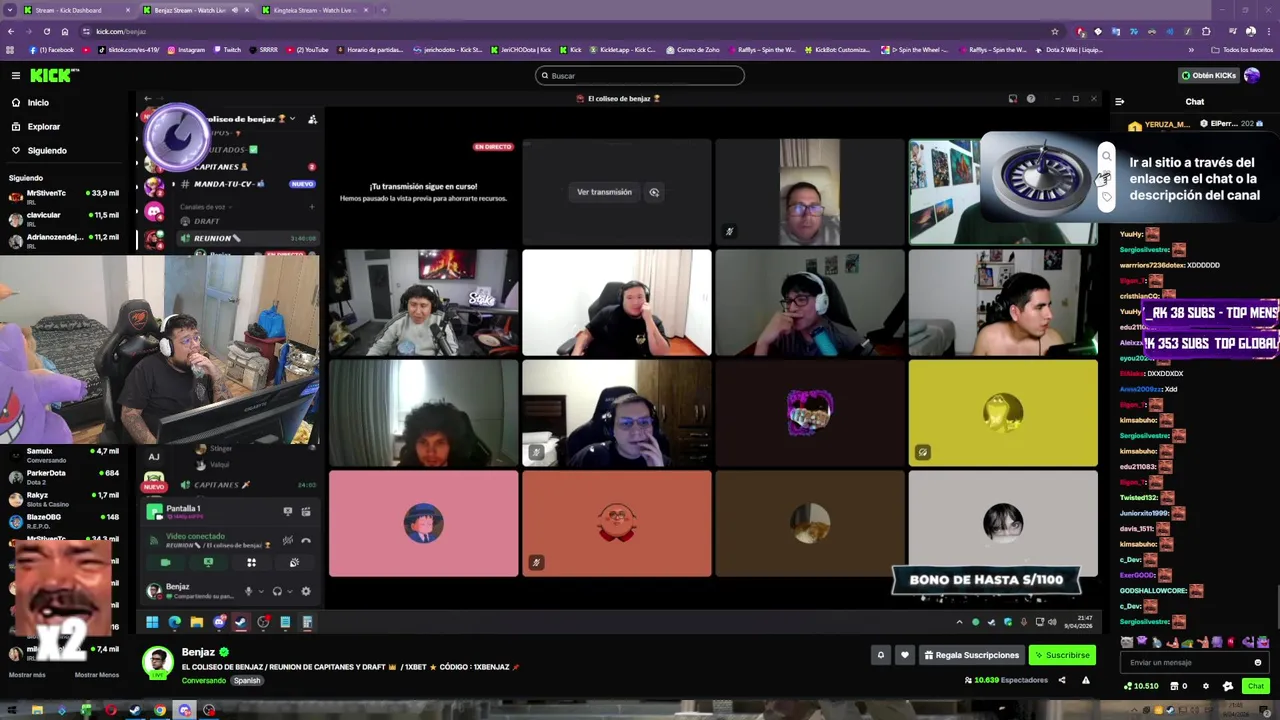Reload the page
Screen dimensions: 1280x720
[46, 31]
